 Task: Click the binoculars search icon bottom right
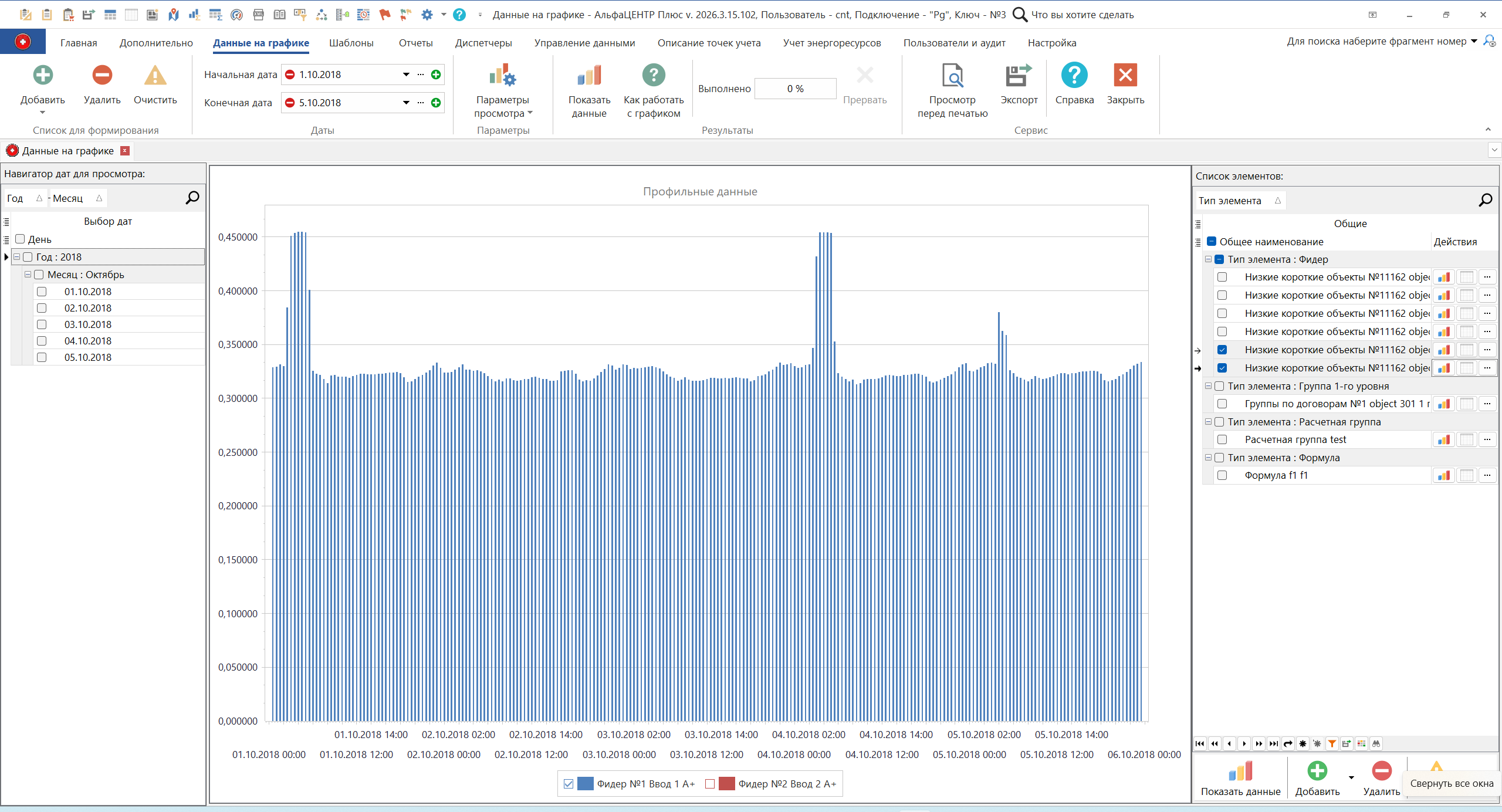pyautogui.click(x=1376, y=743)
